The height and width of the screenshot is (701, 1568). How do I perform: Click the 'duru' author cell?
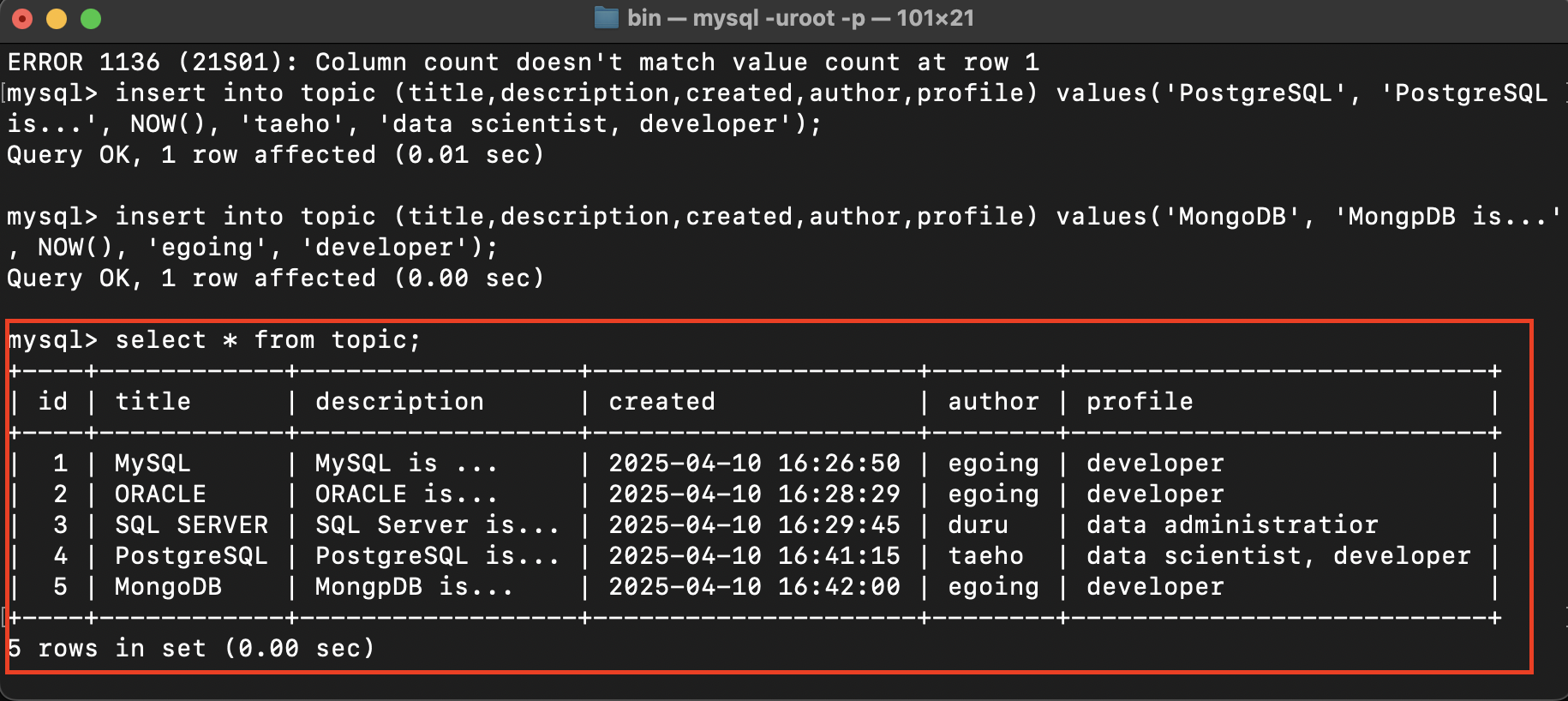[978, 525]
